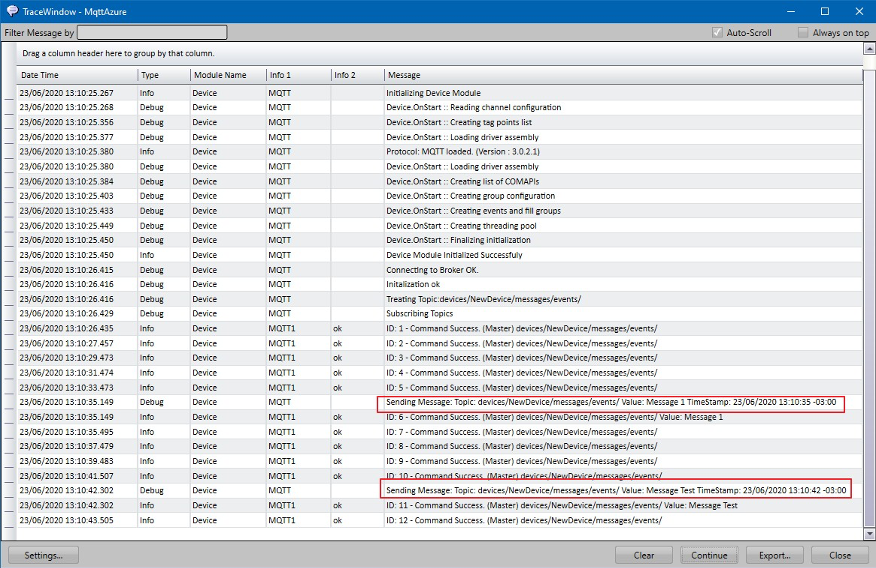Close the window using the title bar X

pos(858,11)
